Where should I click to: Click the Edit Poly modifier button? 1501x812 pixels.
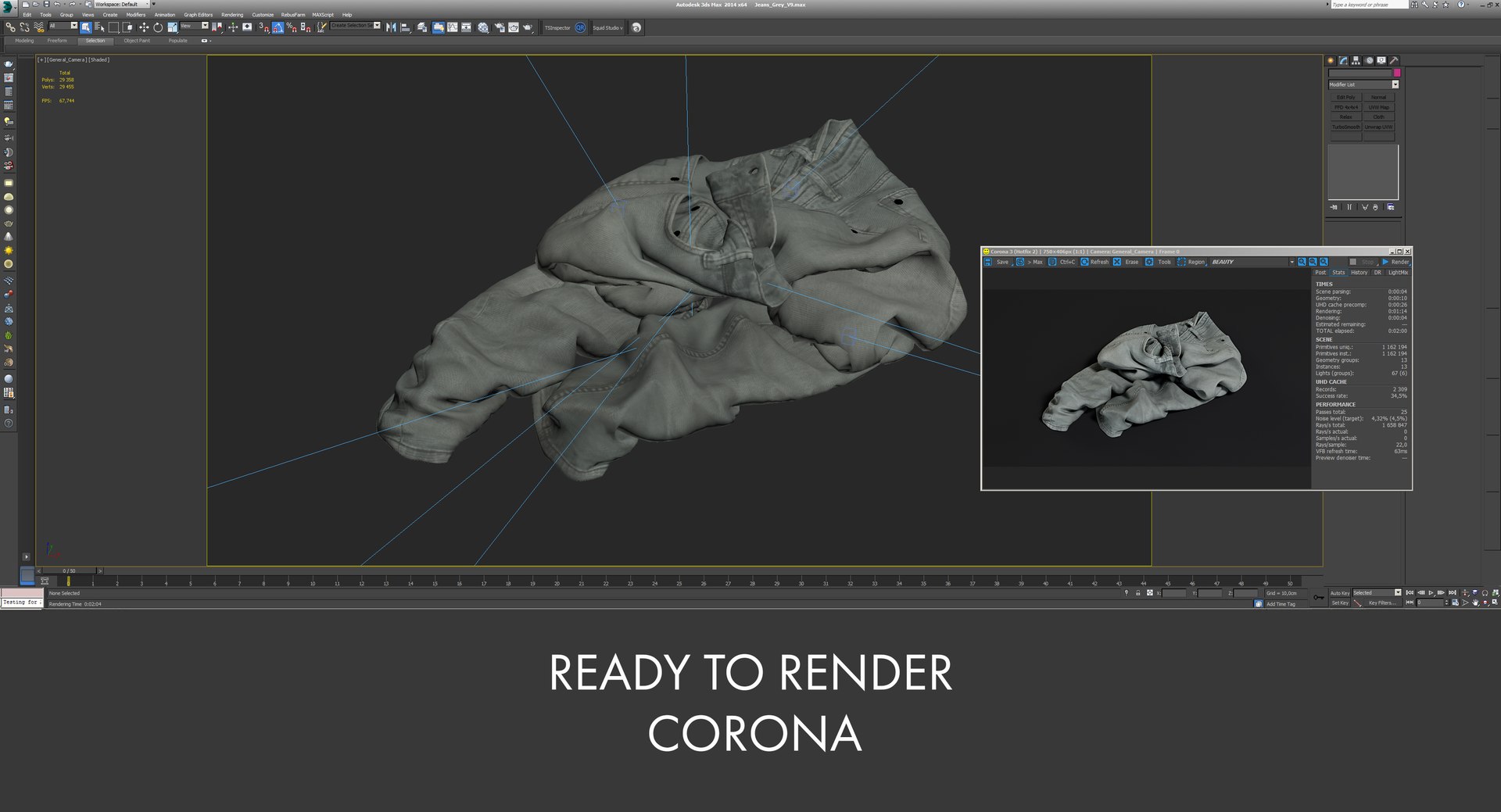[x=1346, y=97]
